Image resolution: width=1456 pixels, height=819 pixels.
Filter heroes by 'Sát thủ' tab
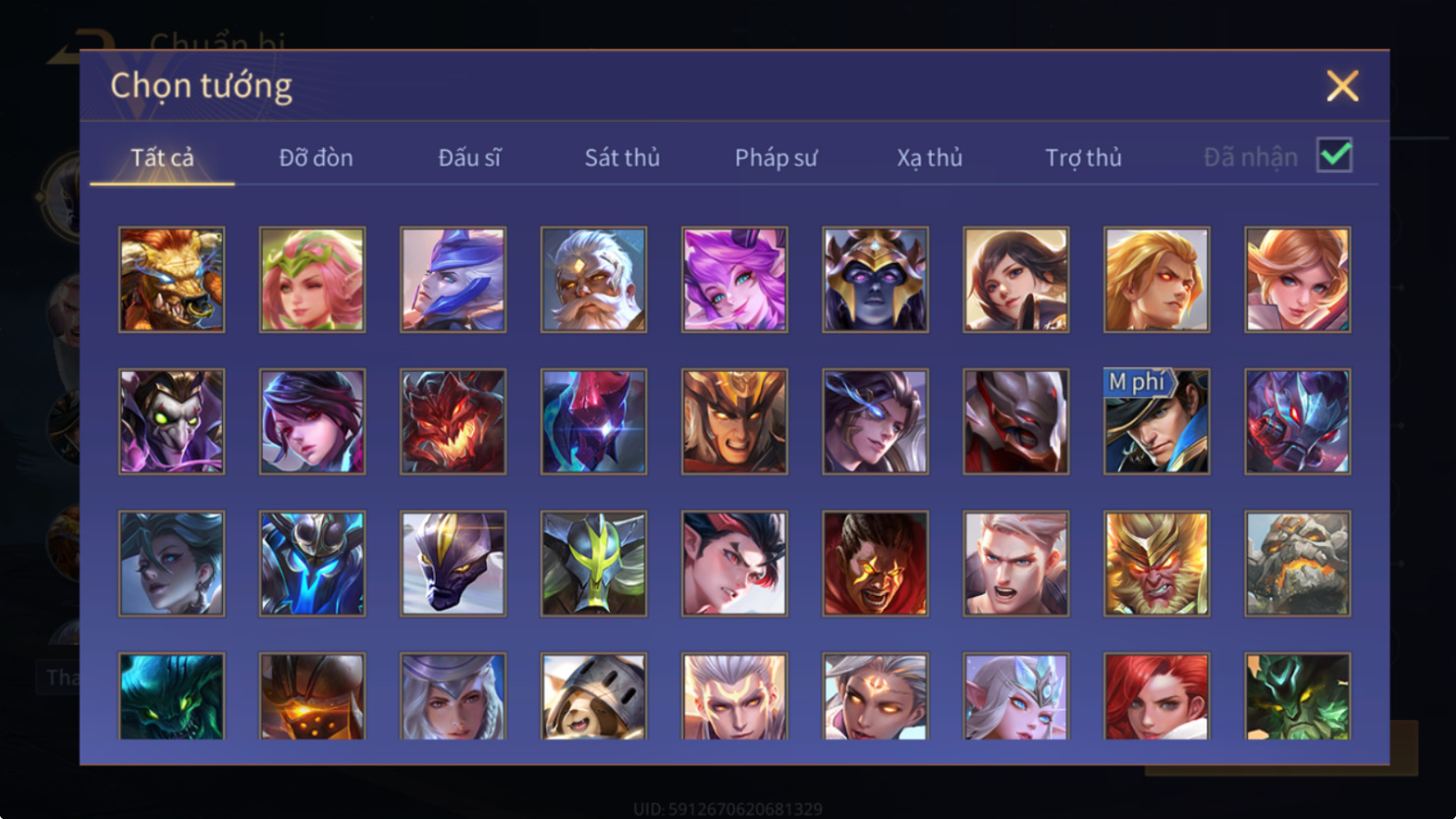click(x=622, y=157)
